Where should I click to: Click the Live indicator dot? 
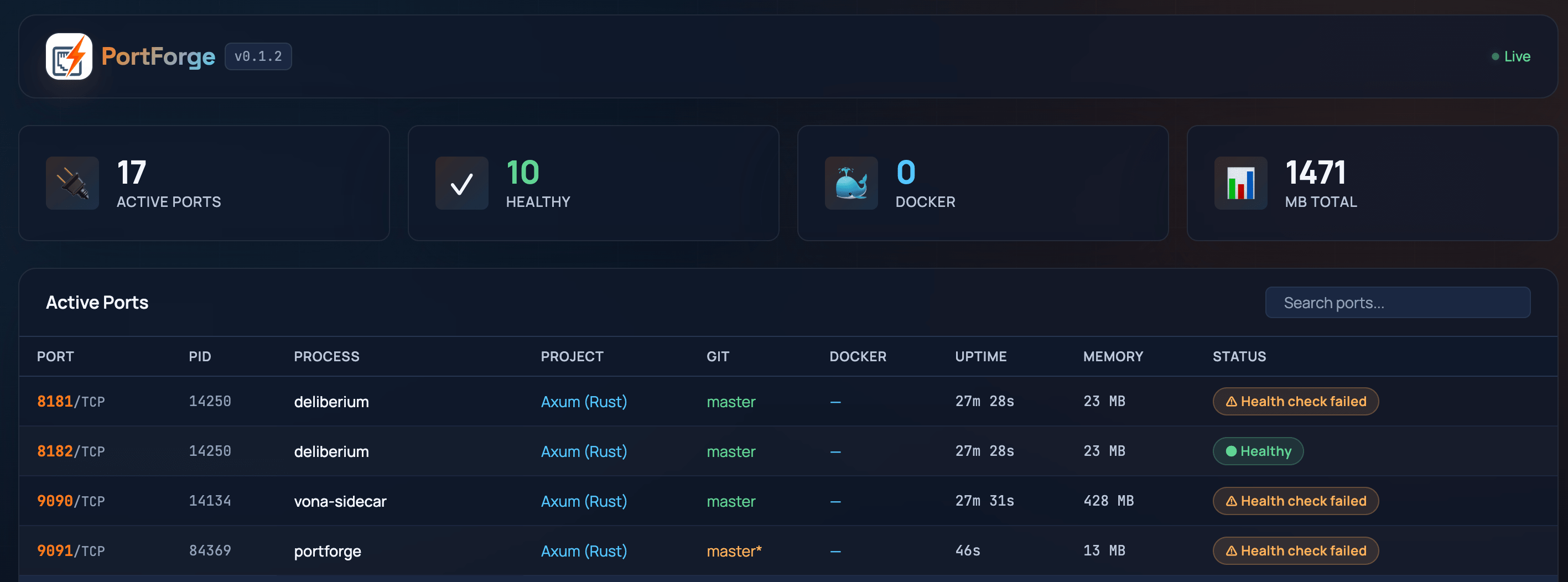[x=1496, y=56]
